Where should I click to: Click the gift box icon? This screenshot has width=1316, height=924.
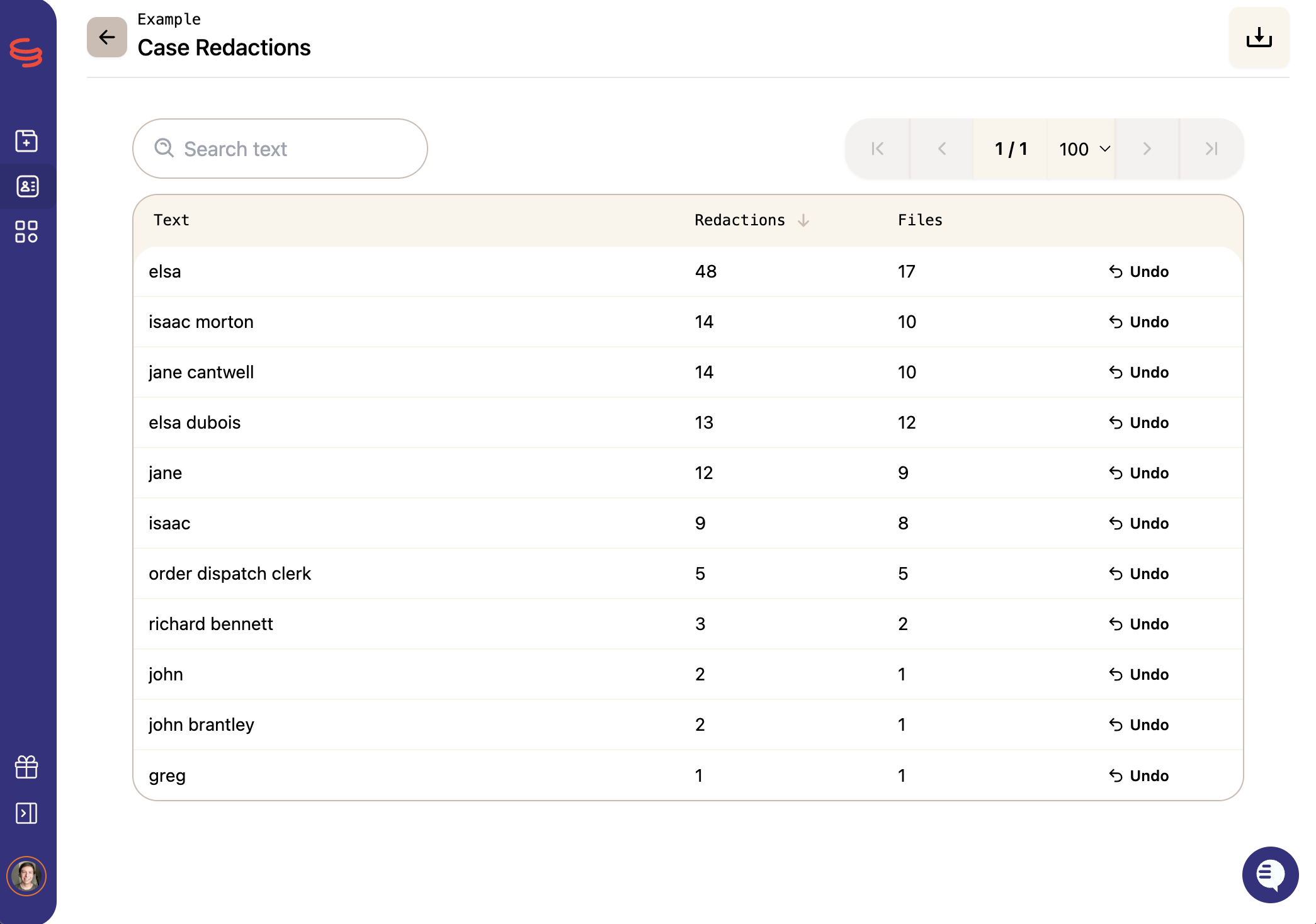(26, 767)
